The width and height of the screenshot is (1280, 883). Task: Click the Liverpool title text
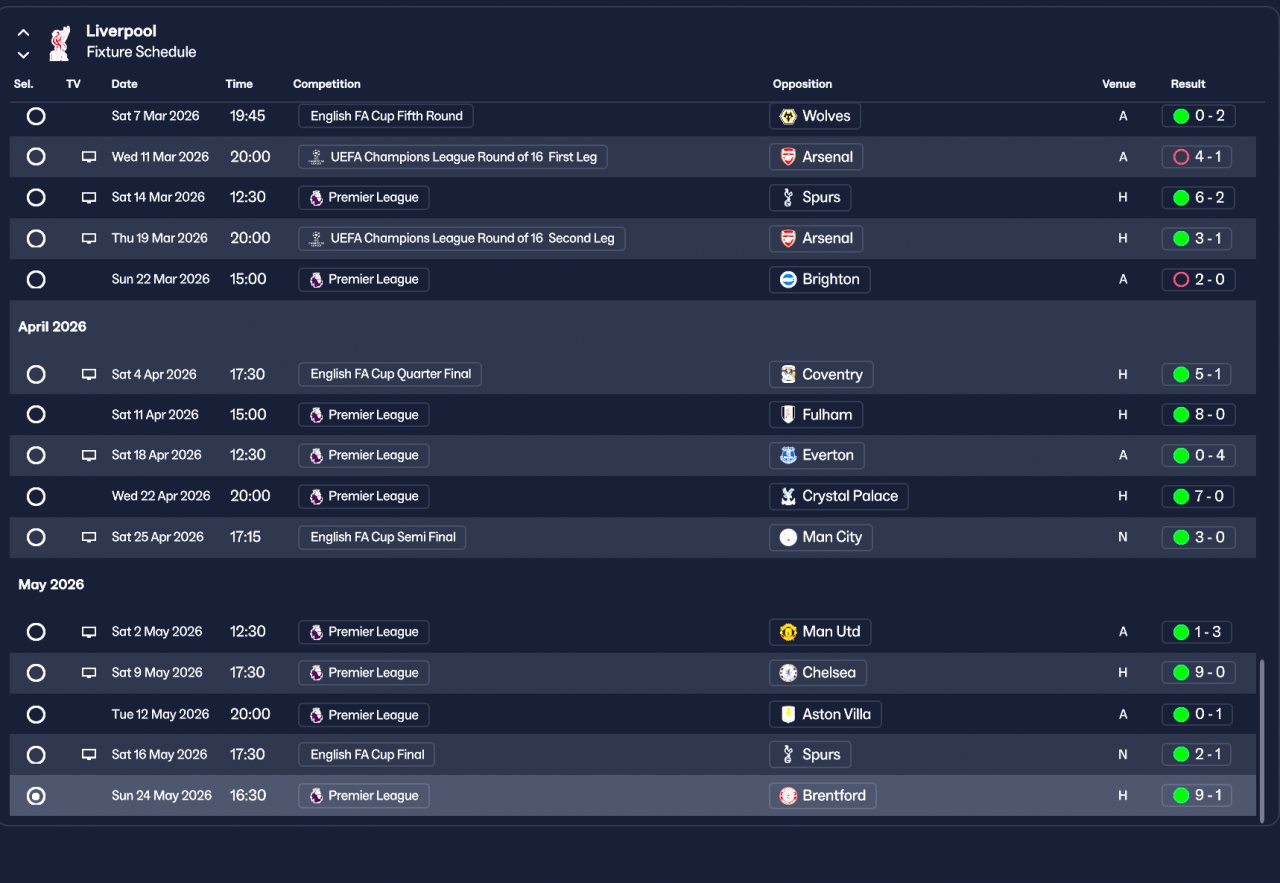coord(121,32)
